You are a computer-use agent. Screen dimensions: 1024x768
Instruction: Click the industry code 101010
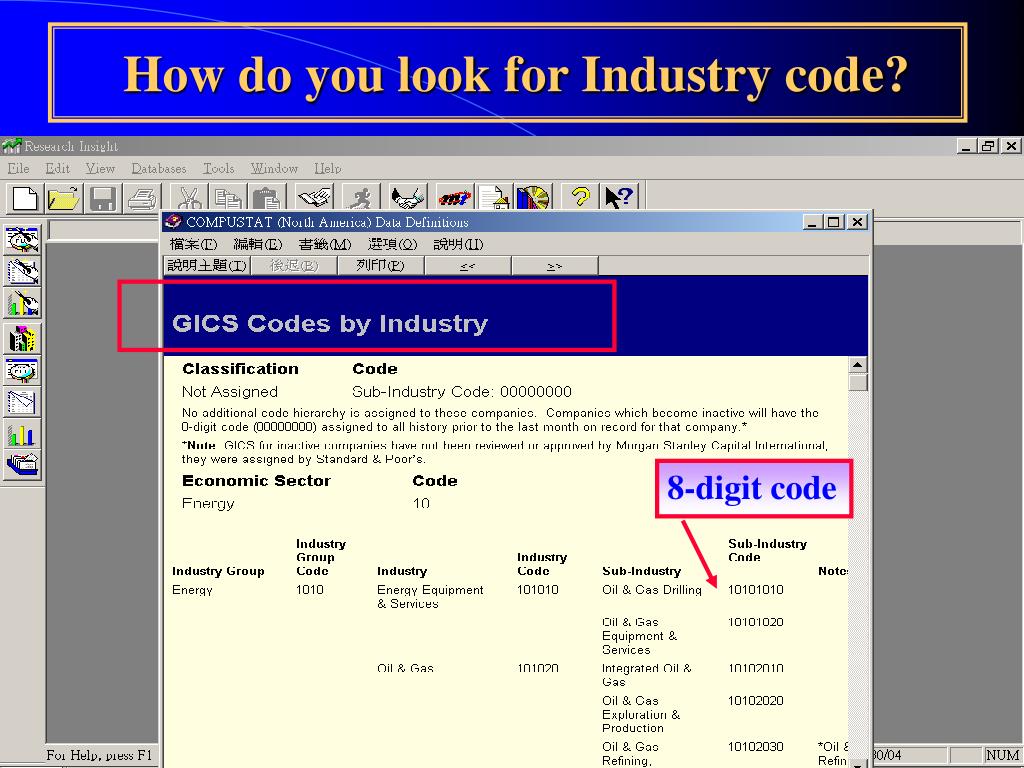537,590
